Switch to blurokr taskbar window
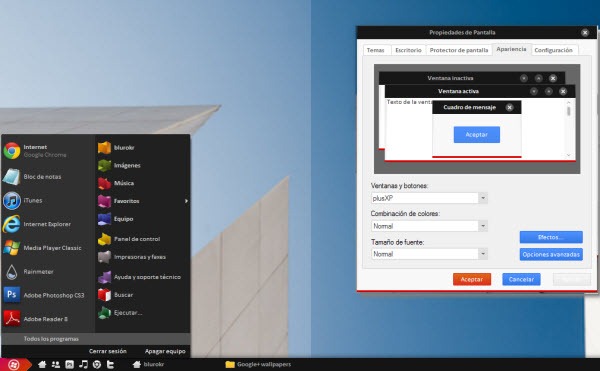The width and height of the screenshot is (600, 371). (148, 364)
